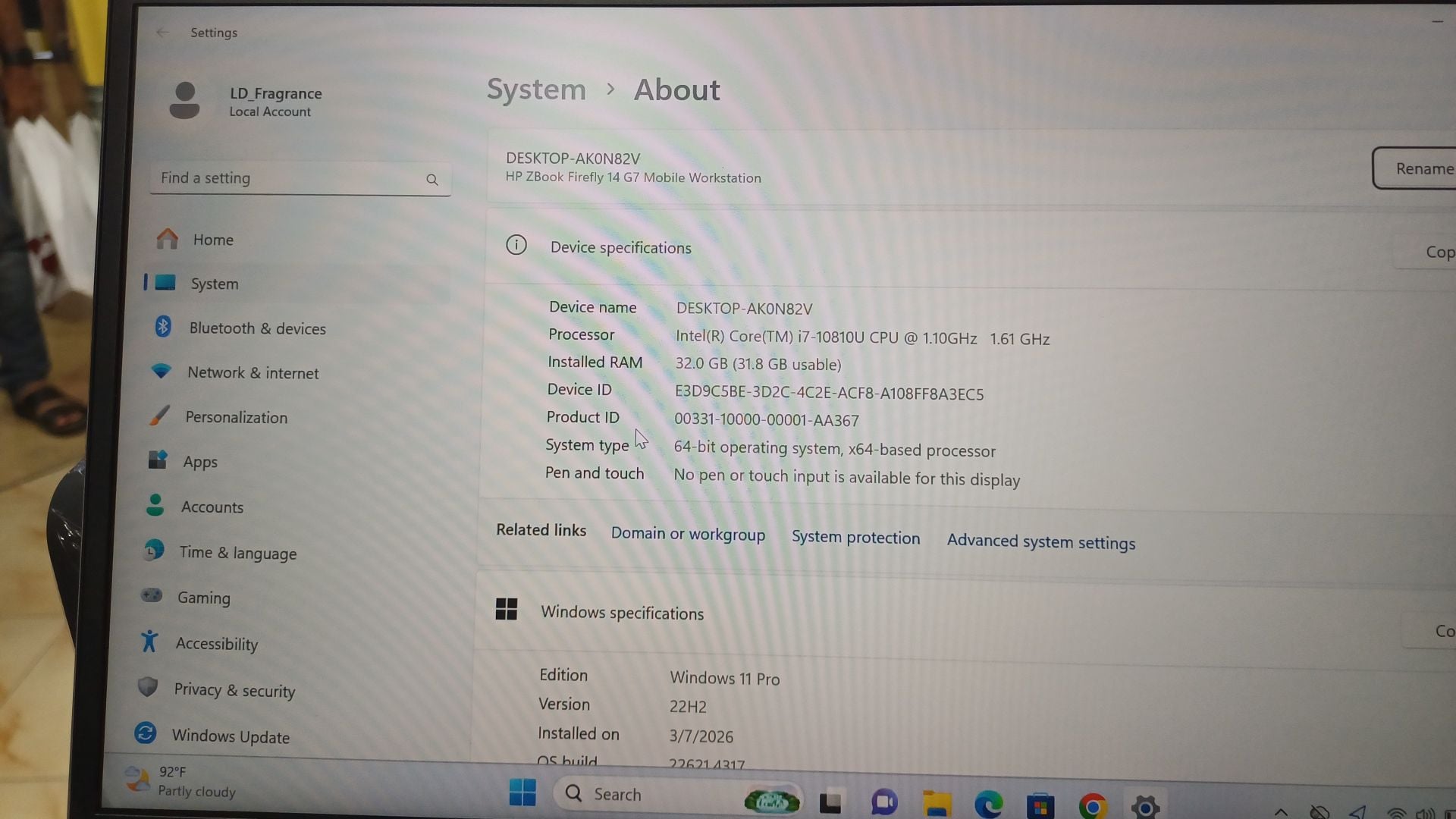Open Apps settings page
This screenshot has height=819, width=1456.
click(293, 462)
